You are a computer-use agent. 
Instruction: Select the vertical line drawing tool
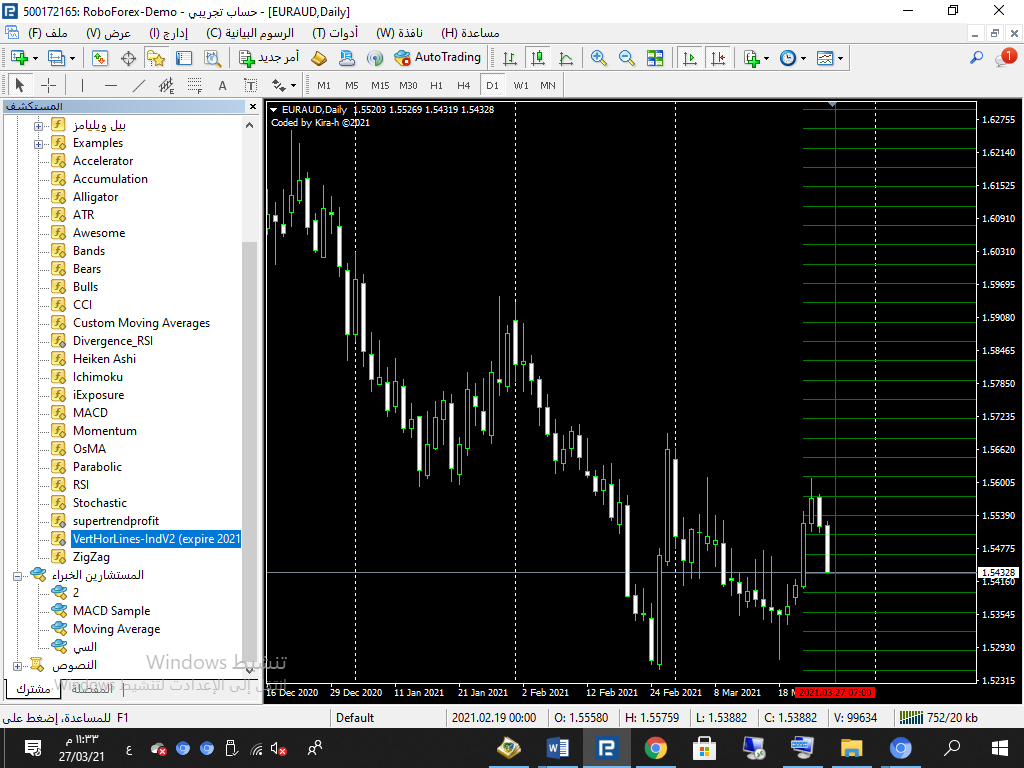pos(82,85)
